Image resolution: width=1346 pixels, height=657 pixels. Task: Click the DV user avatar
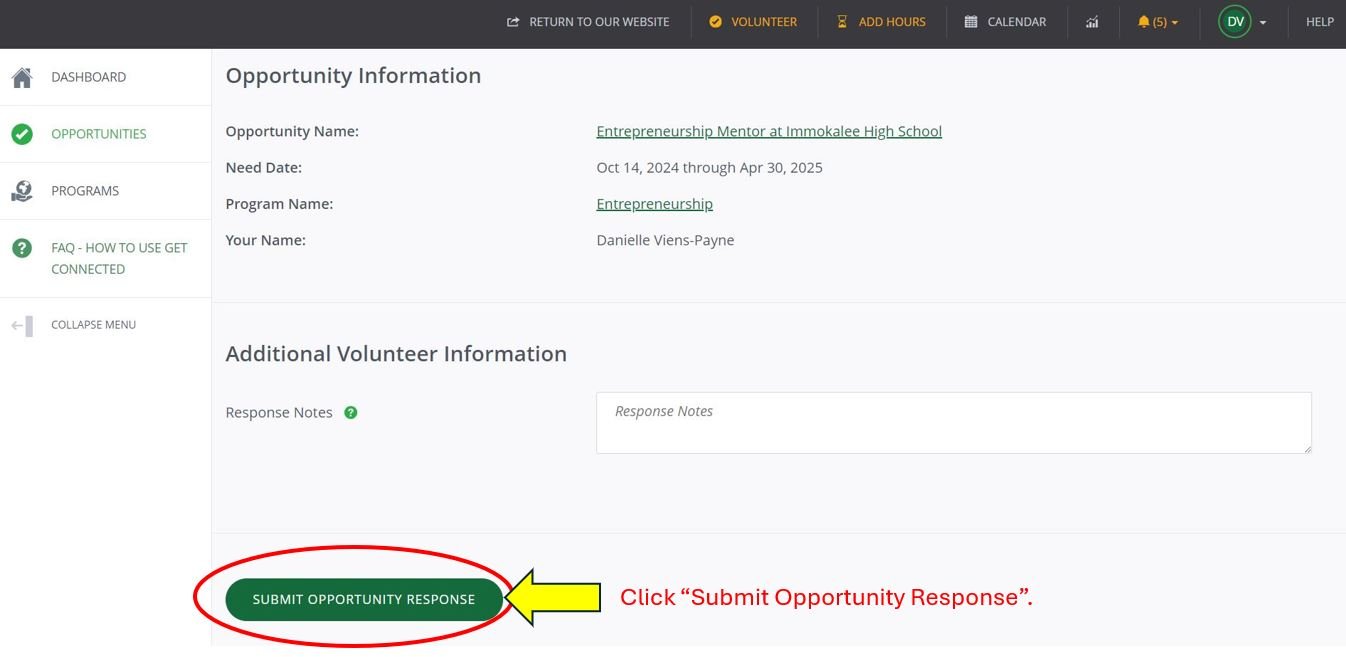pos(1234,22)
